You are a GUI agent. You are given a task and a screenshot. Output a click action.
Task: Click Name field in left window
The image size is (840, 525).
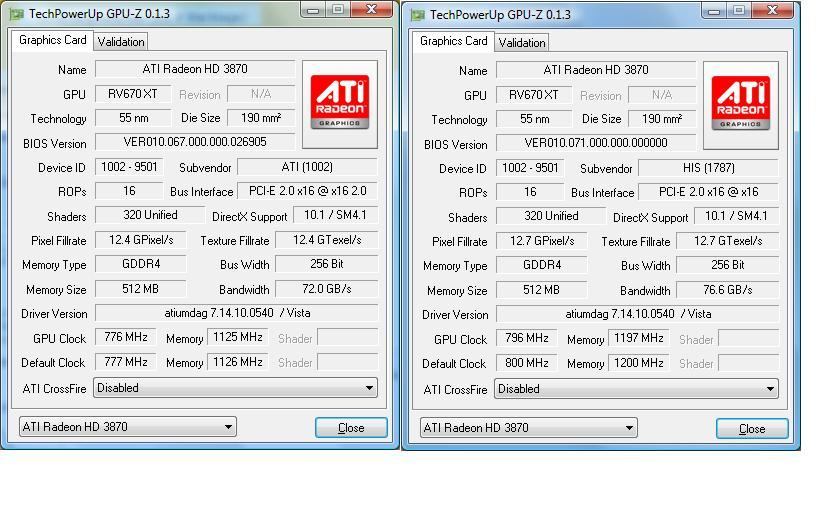tap(195, 69)
